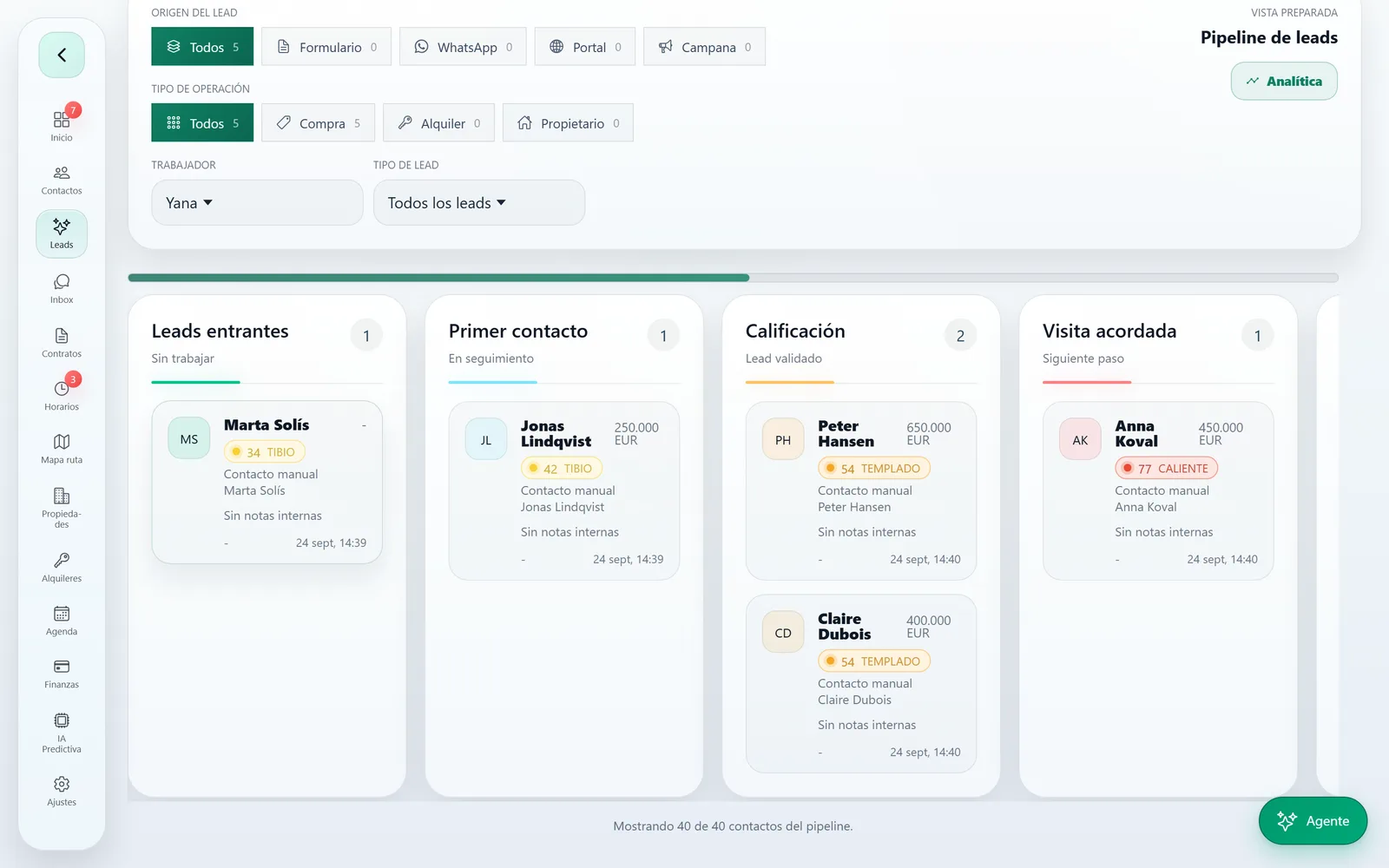Filter lead origin by Formulario
The height and width of the screenshot is (868, 1389).
tap(326, 47)
